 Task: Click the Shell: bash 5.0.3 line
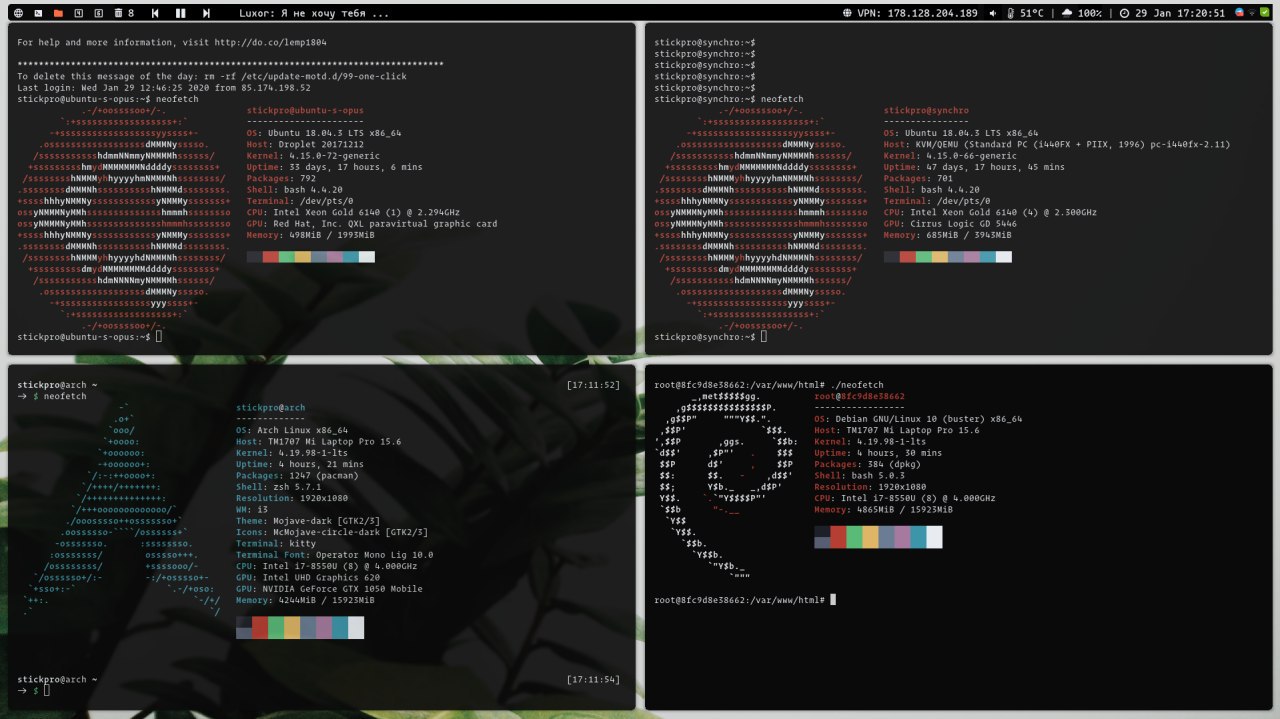point(859,475)
